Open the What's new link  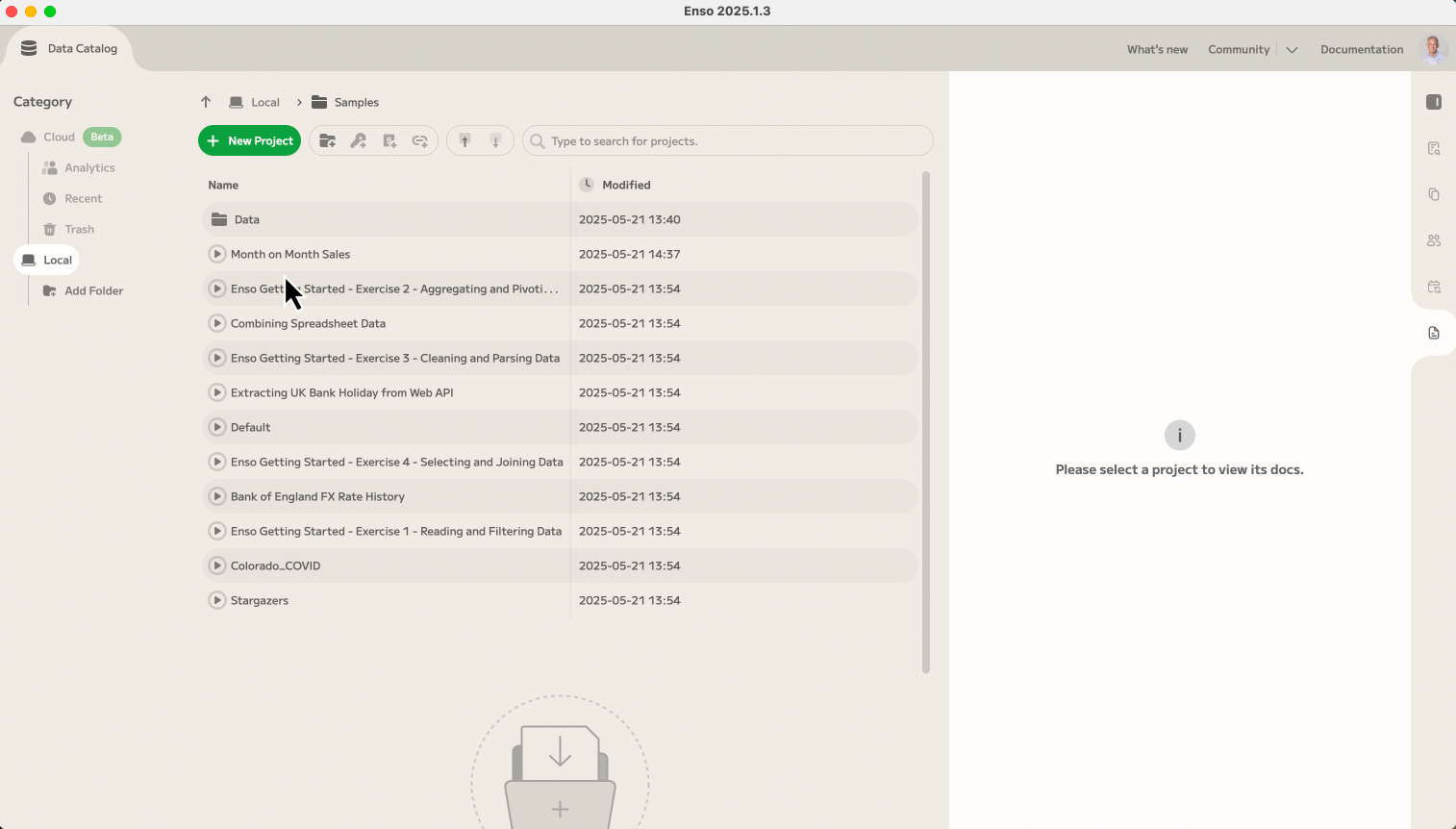(x=1157, y=49)
